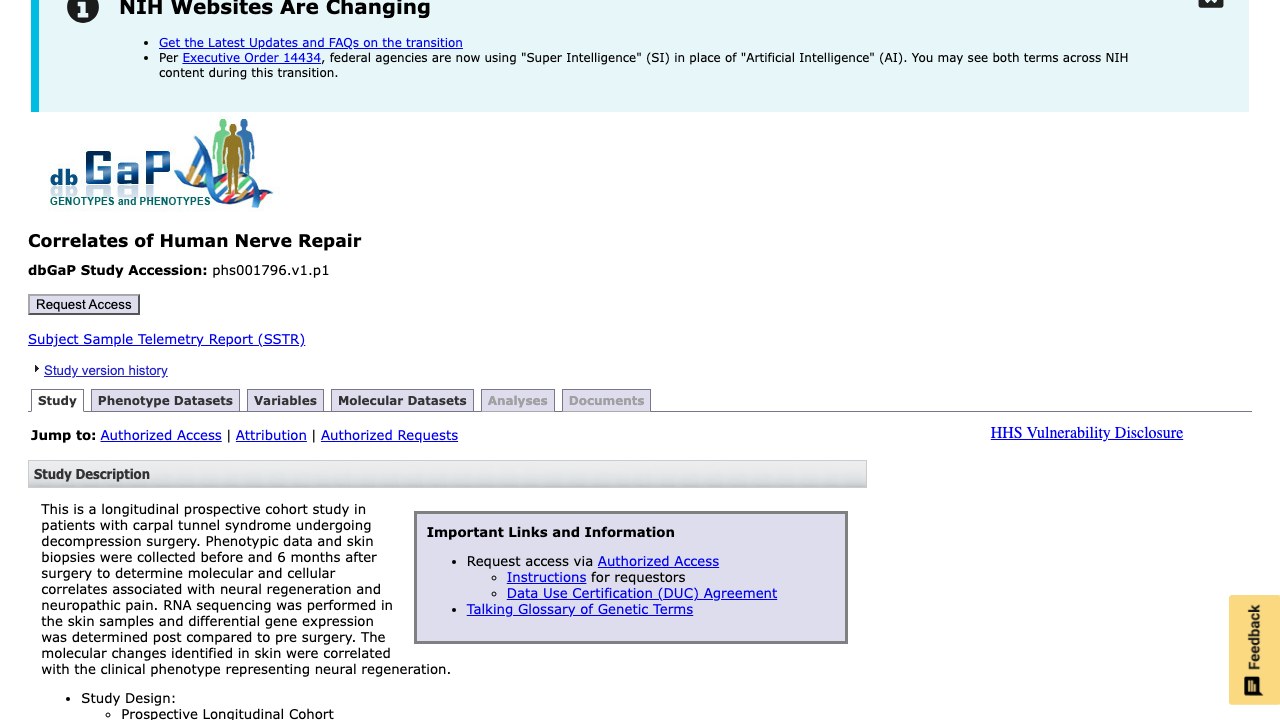The height and width of the screenshot is (720, 1280).
Task: Open Get the Latest Updates and FAQs link
Action: 311,43
